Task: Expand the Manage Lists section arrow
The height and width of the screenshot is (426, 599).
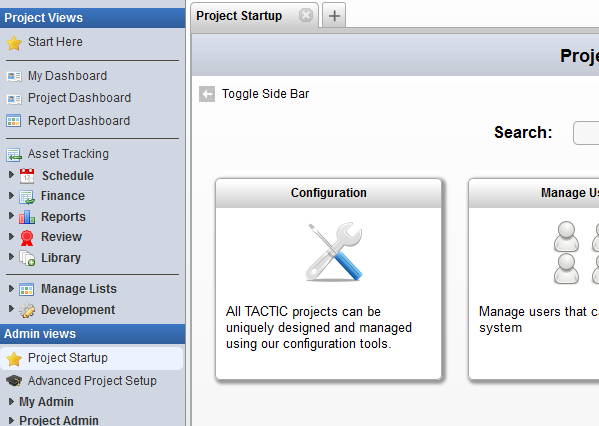Action: [11, 288]
